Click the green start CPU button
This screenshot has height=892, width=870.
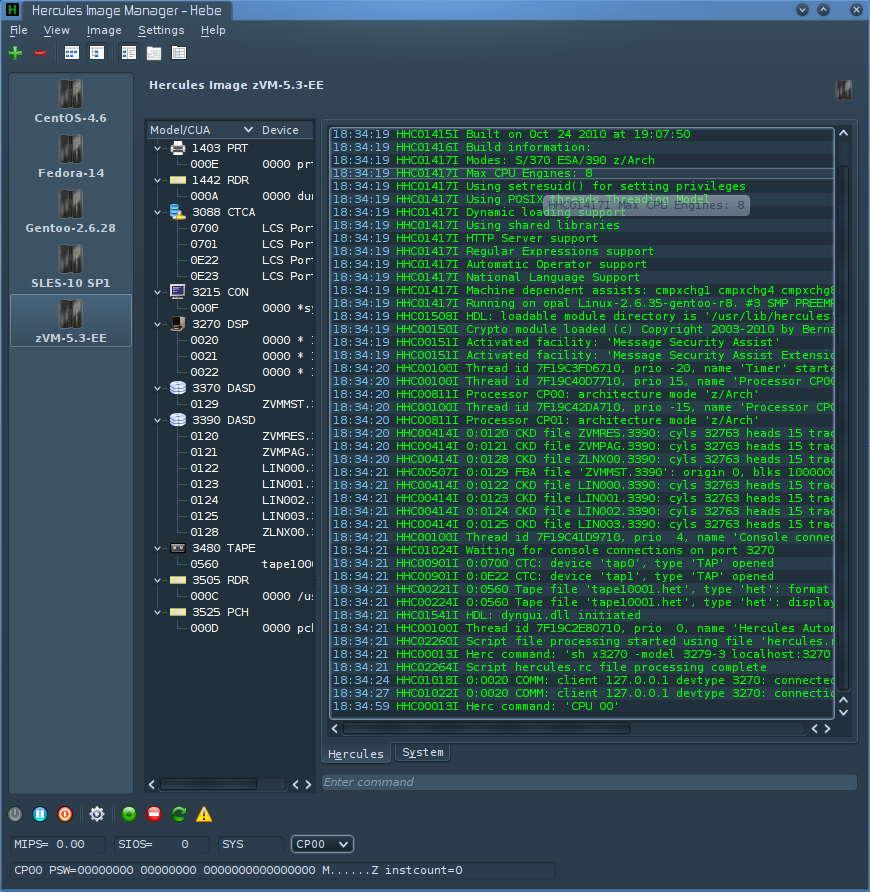point(129,814)
